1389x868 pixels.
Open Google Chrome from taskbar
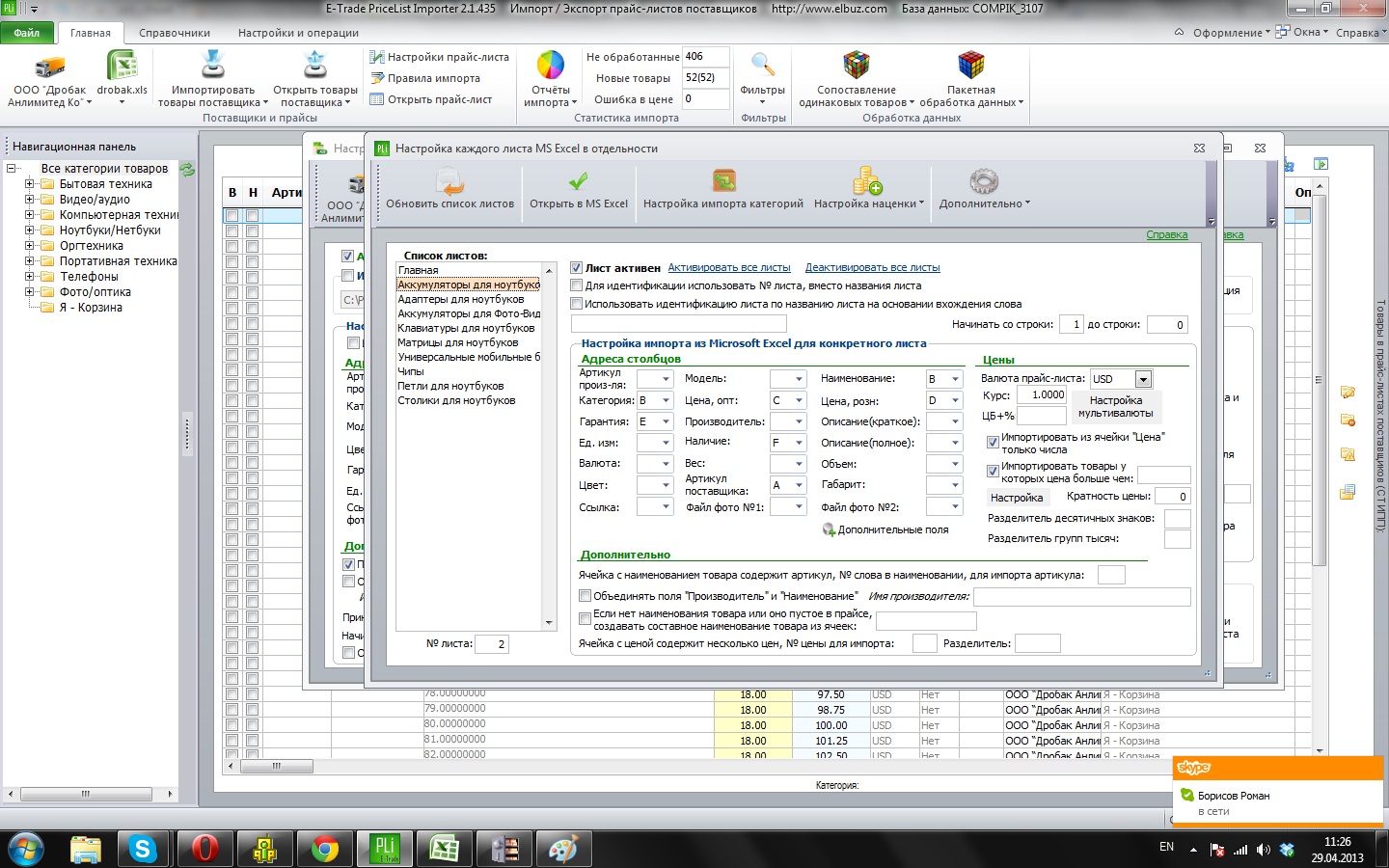[324, 849]
